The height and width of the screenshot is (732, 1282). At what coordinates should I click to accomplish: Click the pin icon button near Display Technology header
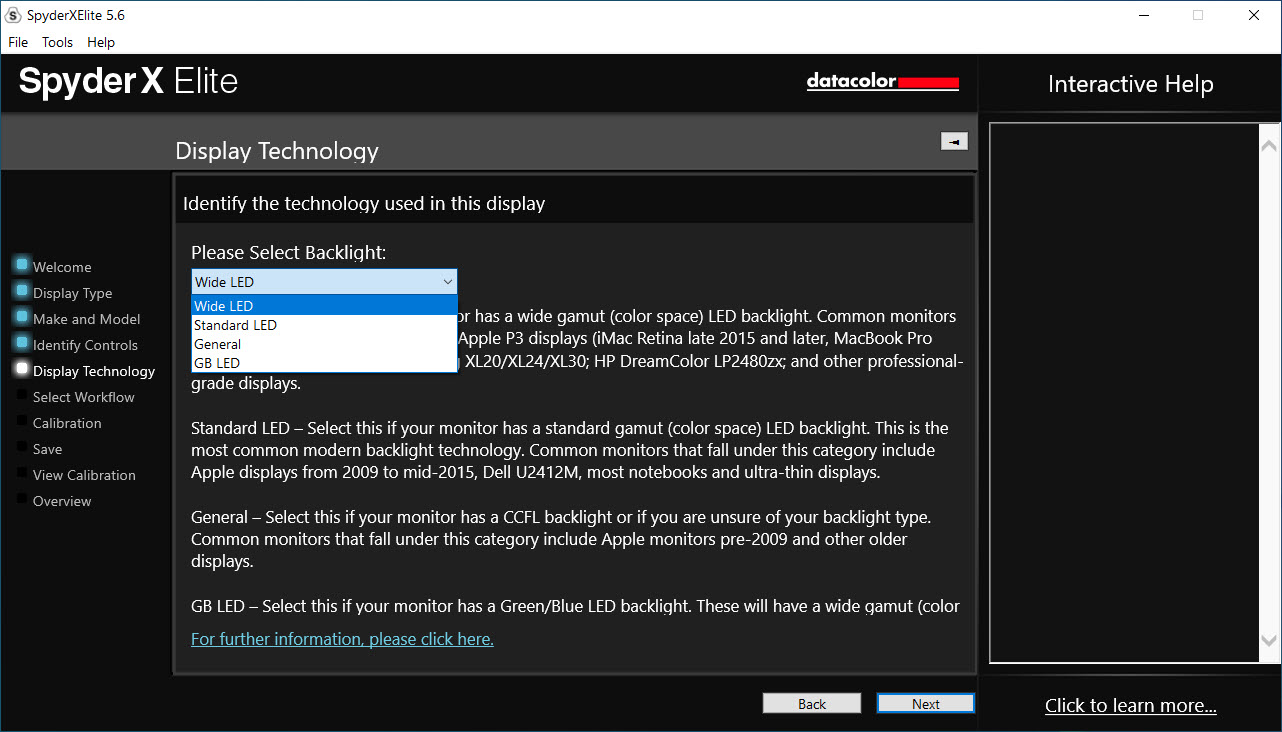[954, 142]
